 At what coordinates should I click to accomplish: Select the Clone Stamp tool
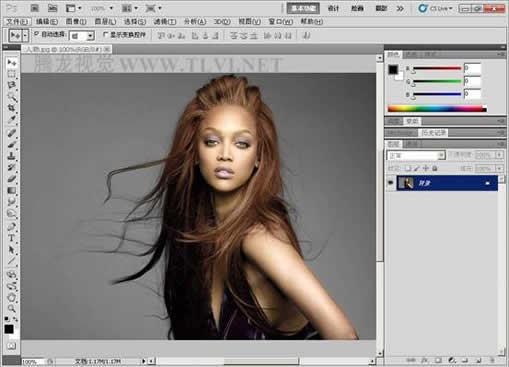tap(12, 155)
